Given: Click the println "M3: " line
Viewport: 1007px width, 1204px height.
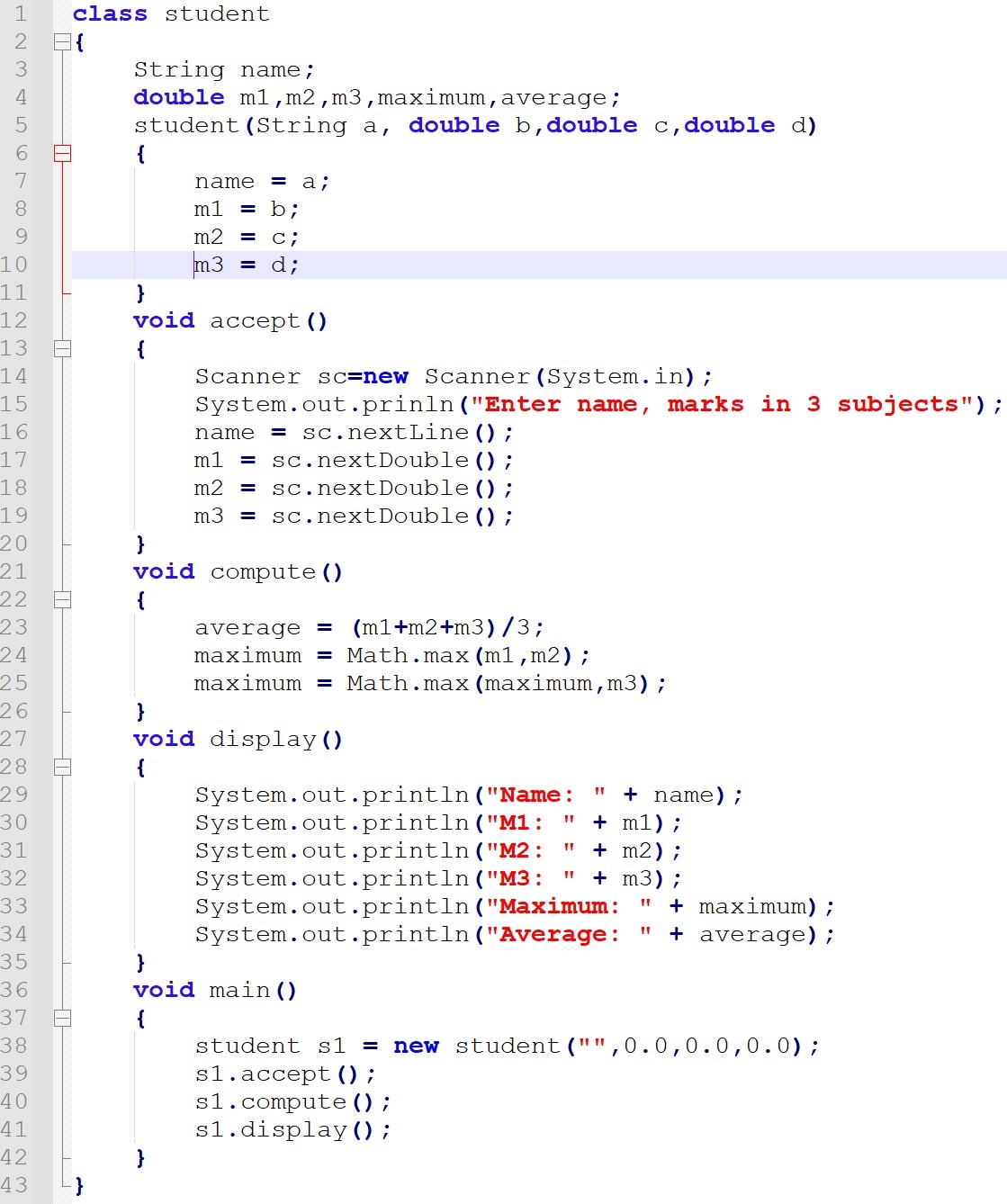Looking at the screenshot, I should (x=438, y=878).
